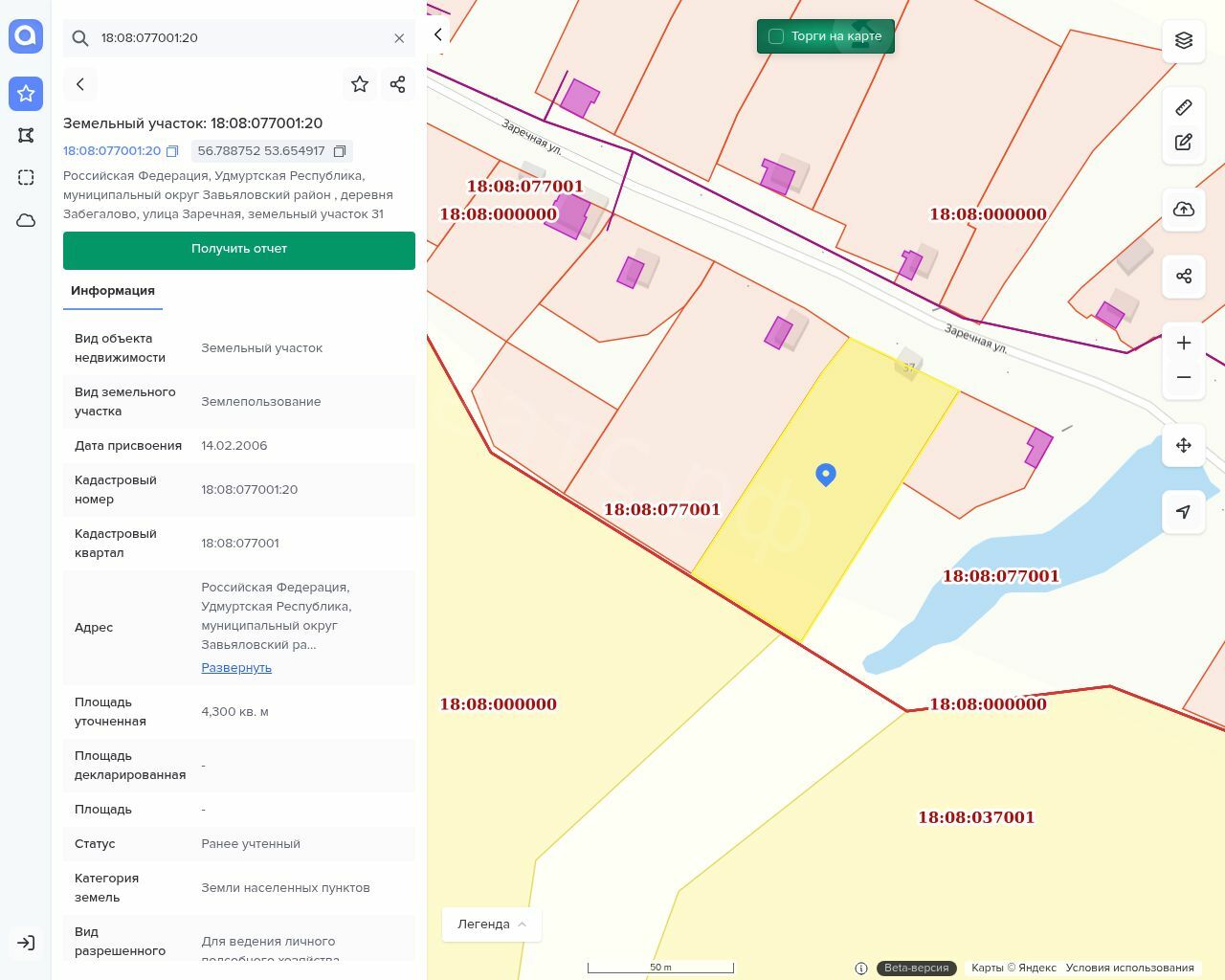Add parcel to favorites with star

[360, 84]
